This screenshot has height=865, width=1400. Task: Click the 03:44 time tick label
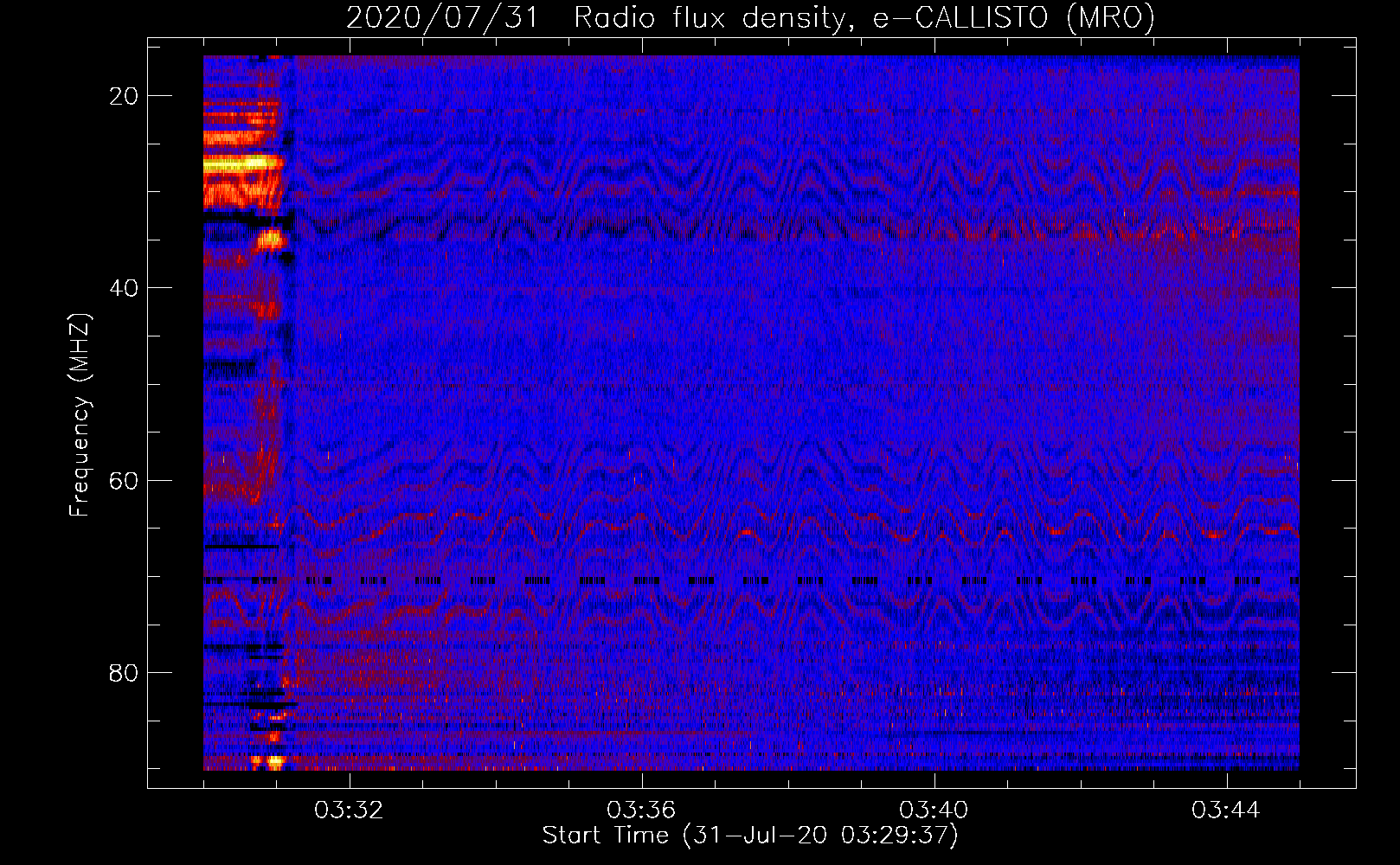(x=1226, y=811)
